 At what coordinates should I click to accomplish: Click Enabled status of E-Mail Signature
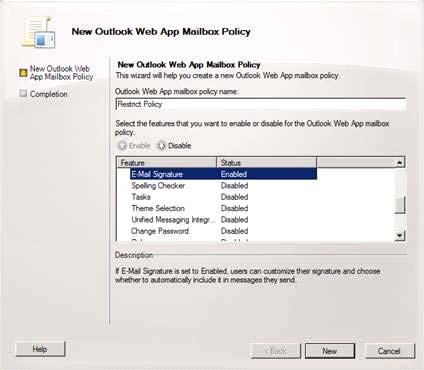click(234, 174)
